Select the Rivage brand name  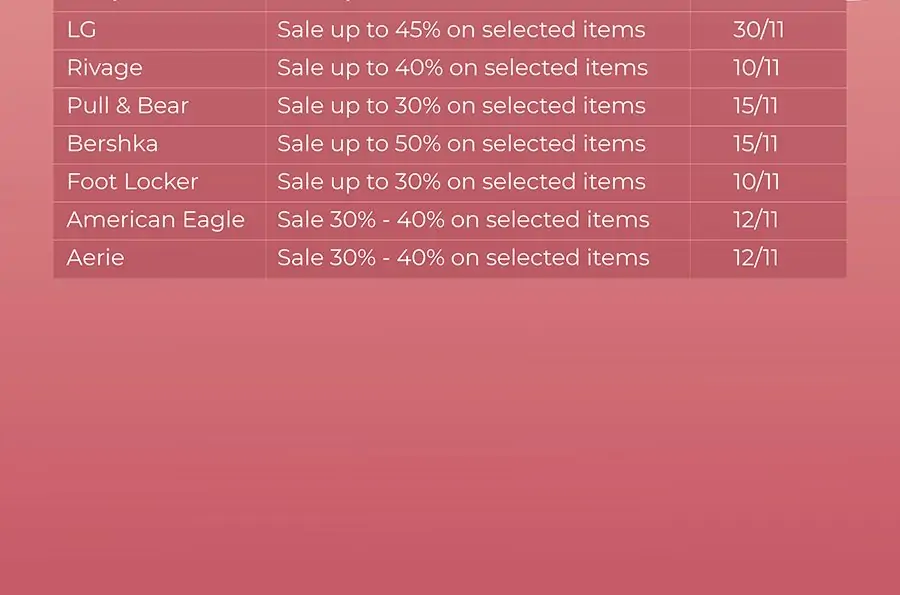click(104, 68)
